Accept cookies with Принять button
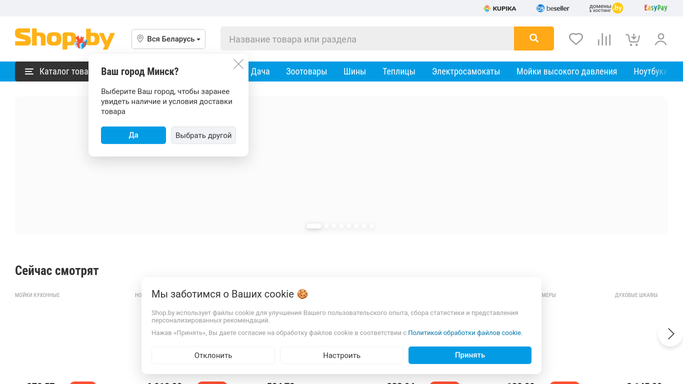This screenshot has height=384, width=683. pos(470,355)
